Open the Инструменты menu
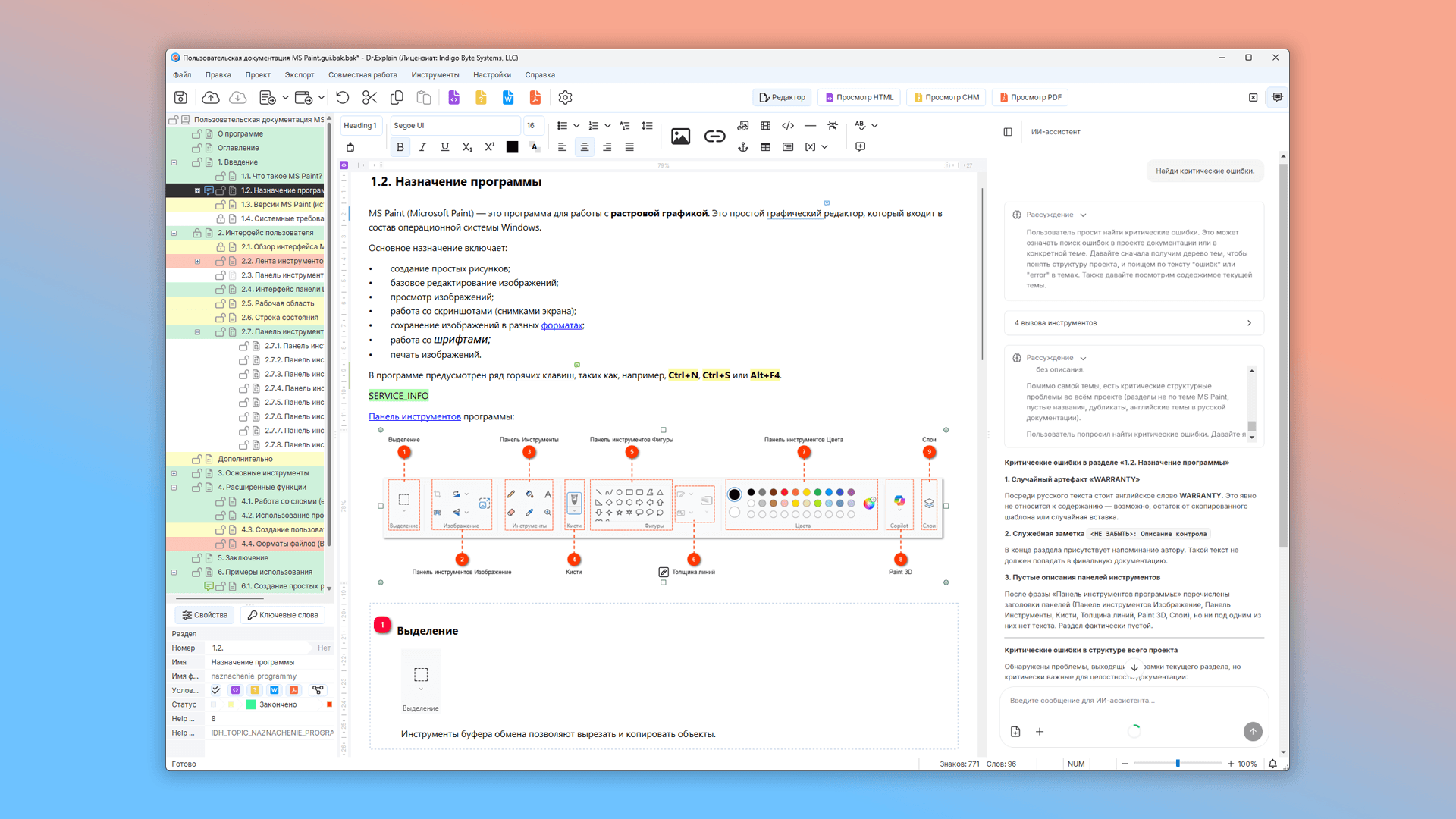This screenshot has height=819, width=1456. coord(435,75)
